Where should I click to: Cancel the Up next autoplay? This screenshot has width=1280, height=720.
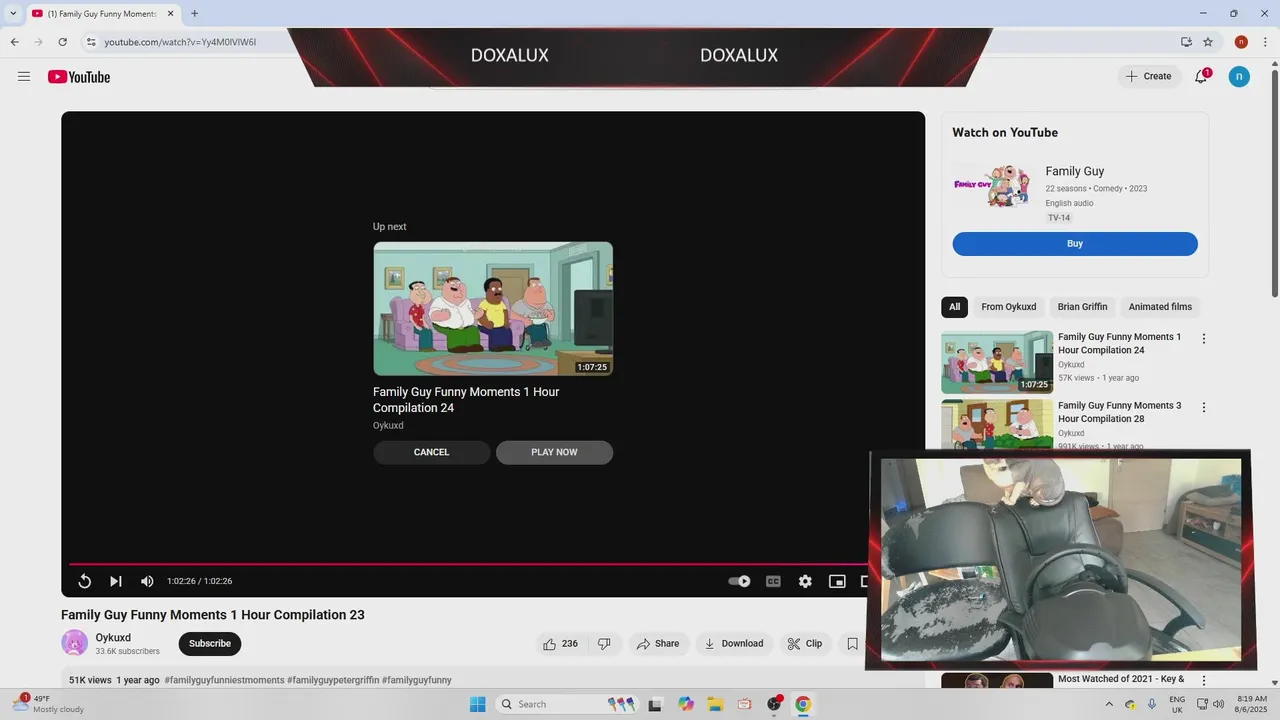click(432, 452)
